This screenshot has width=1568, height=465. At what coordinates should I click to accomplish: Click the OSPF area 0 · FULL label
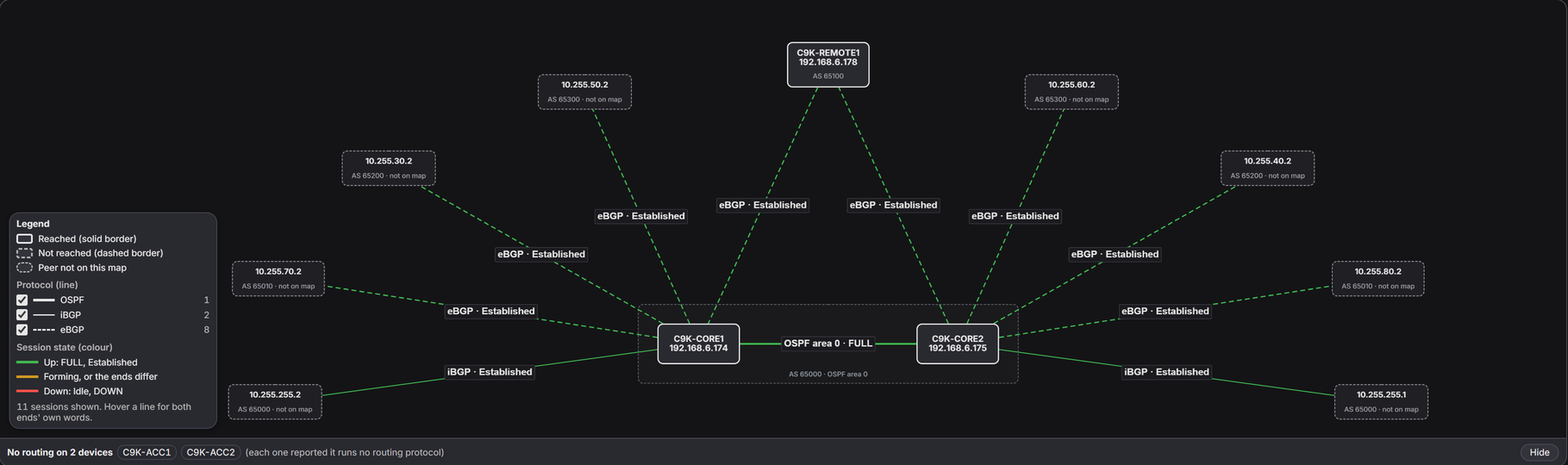coord(828,344)
